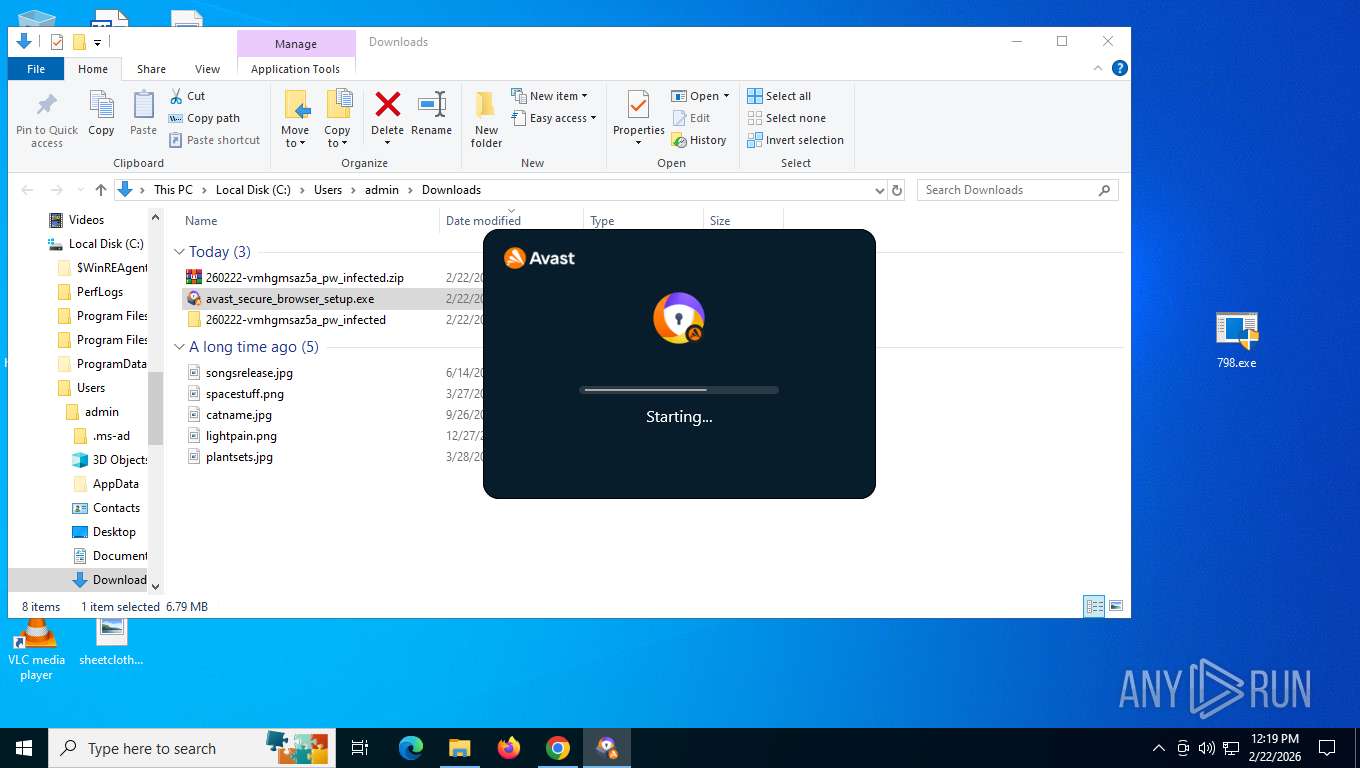1360x768 pixels.
Task: Launch Firefox from taskbar
Action: tap(509, 748)
